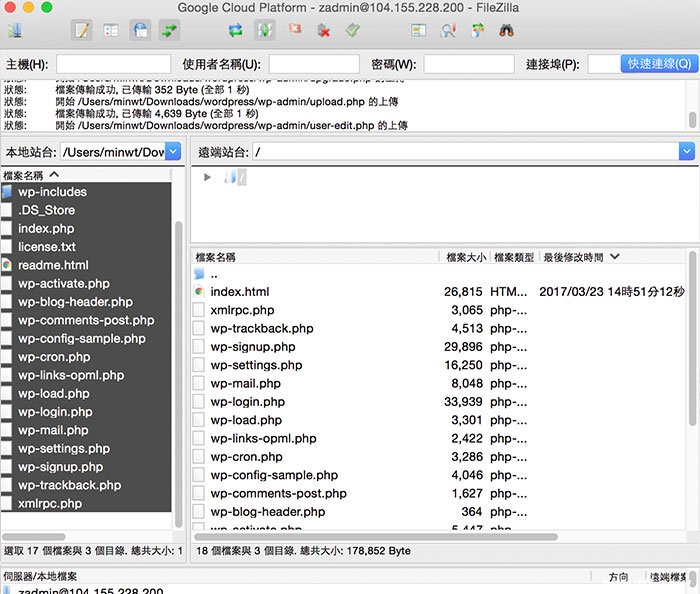Select remote wp-trackback.php file
This screenshot has height=594, width=700.
click(x=439, y=328)
